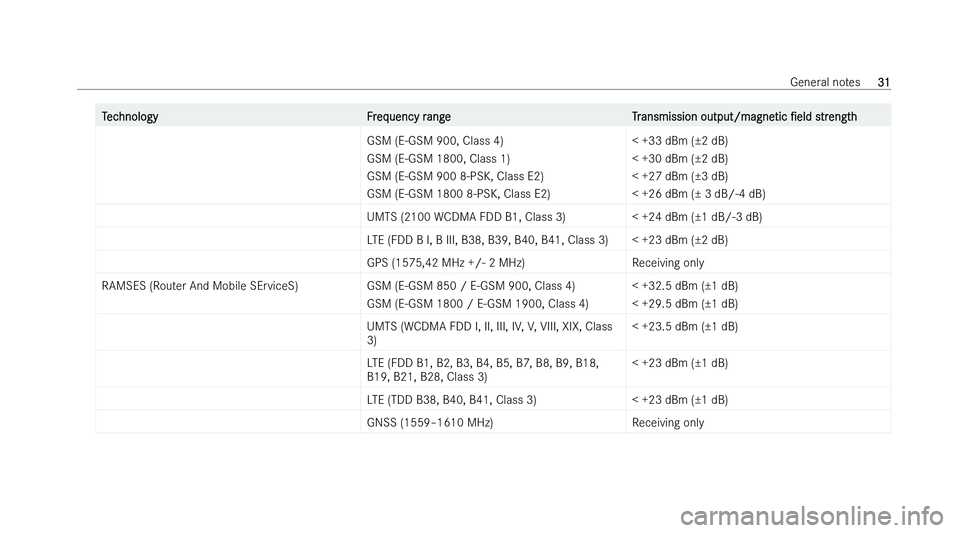Click the first Receiving only cell for GPS
960x533 pixels.
668,263
